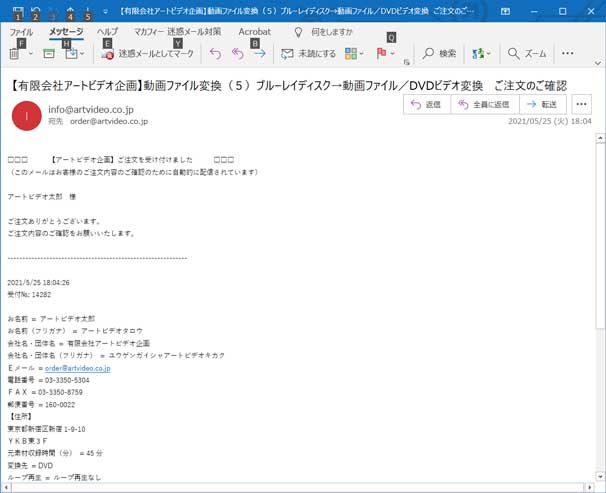Click the ＦＡＸ = 03-3350-8759 line
Viewport: 606px width, 493px height.
[x=45, y=392]
